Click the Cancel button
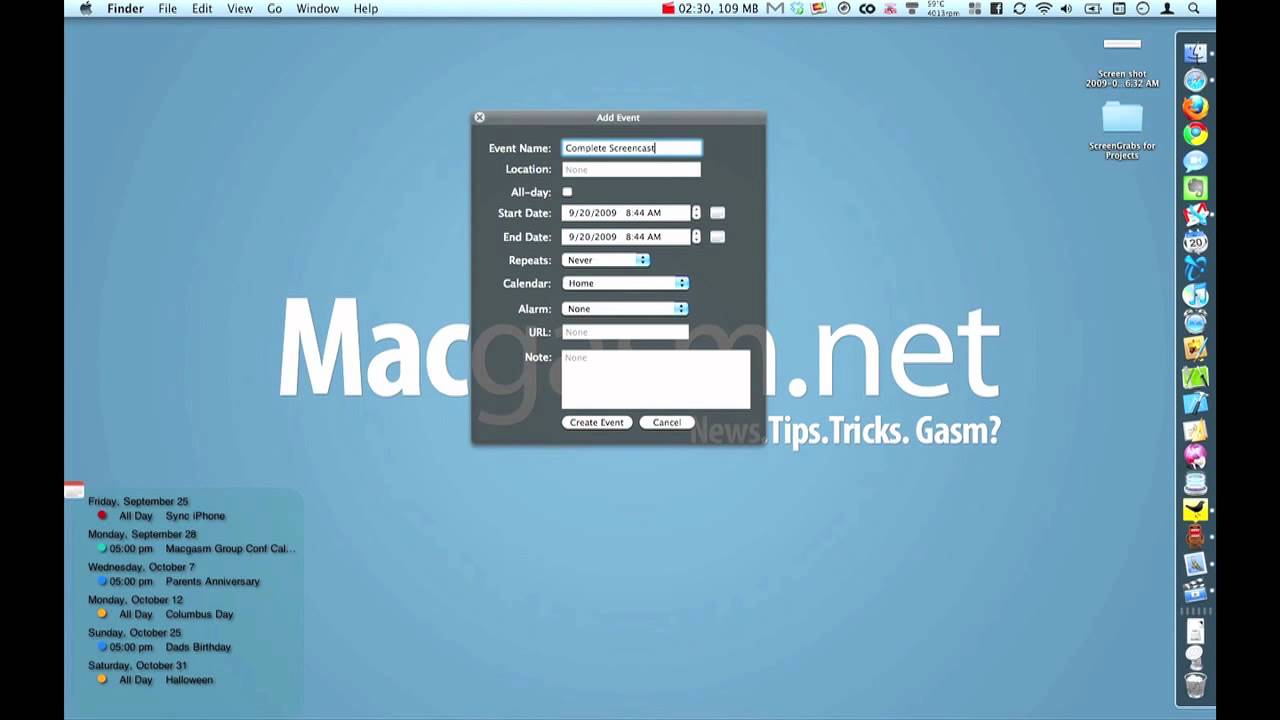1280x720 pixels. pyautogui.click(x=667, y=422)
